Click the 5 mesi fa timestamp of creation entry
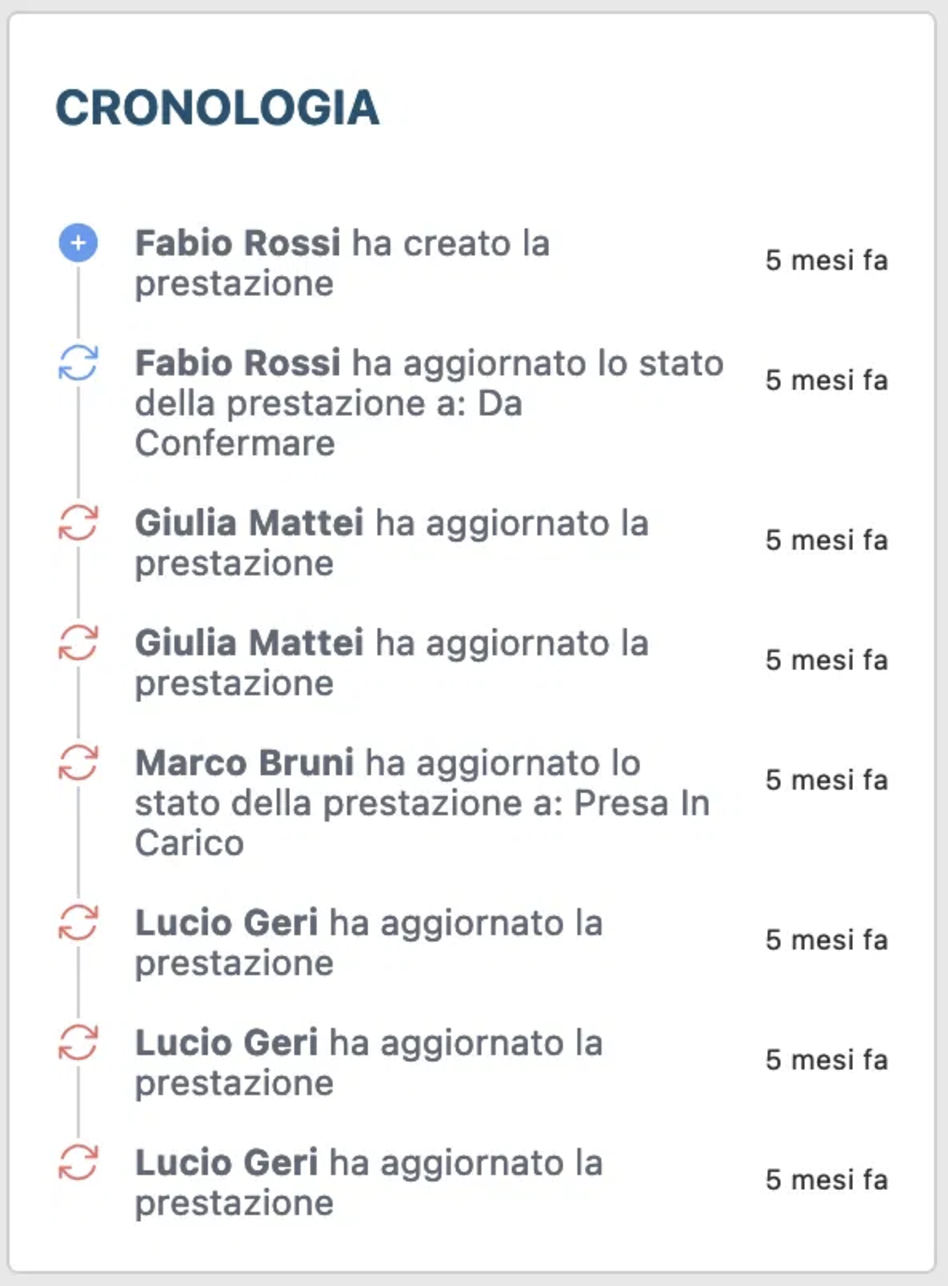Image resolution: width=948 pixels, height=1286 pixels. pos(827,261)
